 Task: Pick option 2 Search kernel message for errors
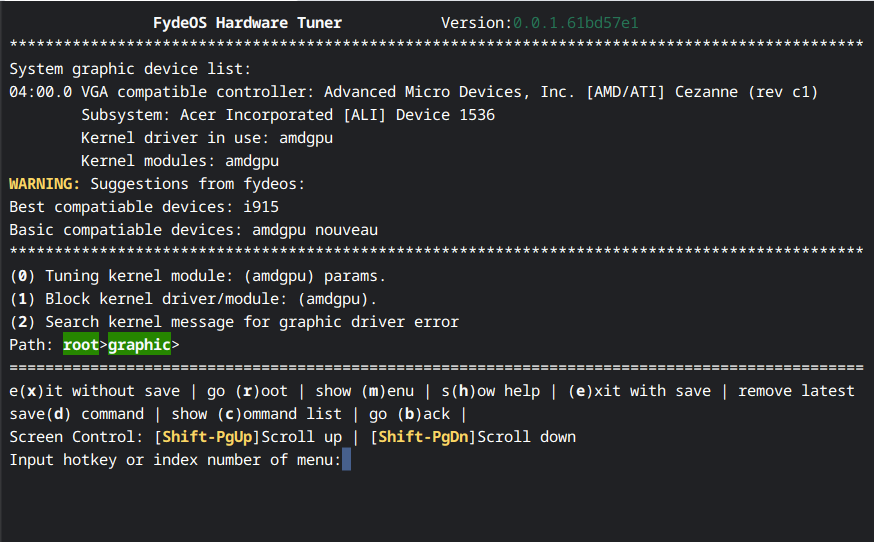[x=234, y=321]
